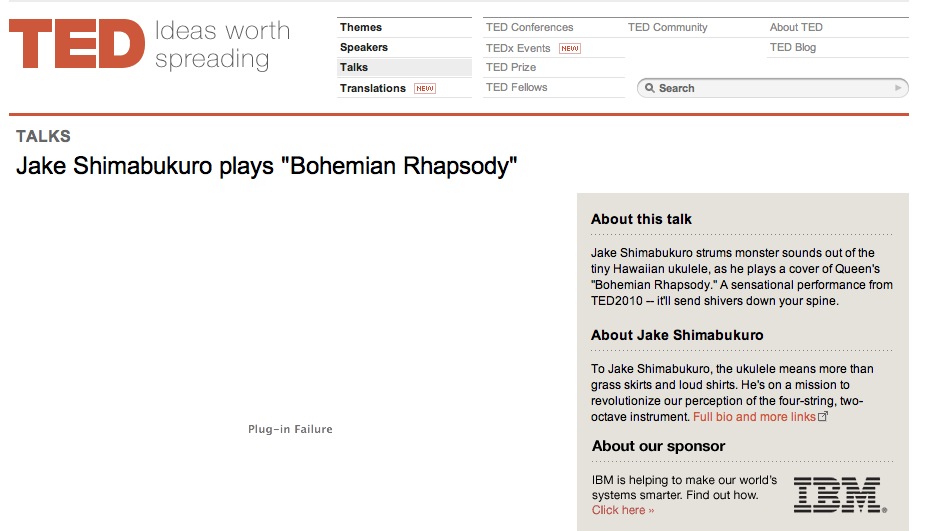Click the Ideas worth spreading tagline
Image resolution: width=930 pixels, height=531 pixels.
222,44
